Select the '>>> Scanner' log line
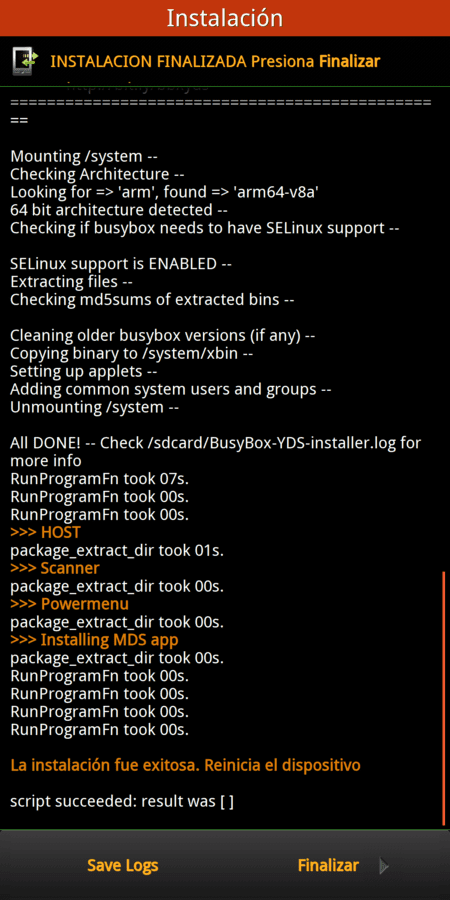450x900 pixels. (55, 568)
